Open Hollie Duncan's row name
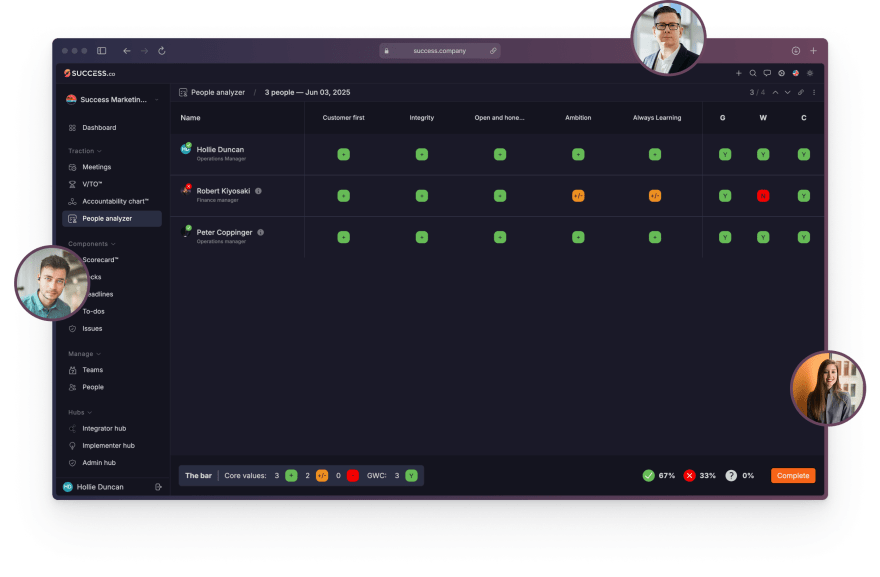This screenshot has height=577, width=880. tap(220, 150)
